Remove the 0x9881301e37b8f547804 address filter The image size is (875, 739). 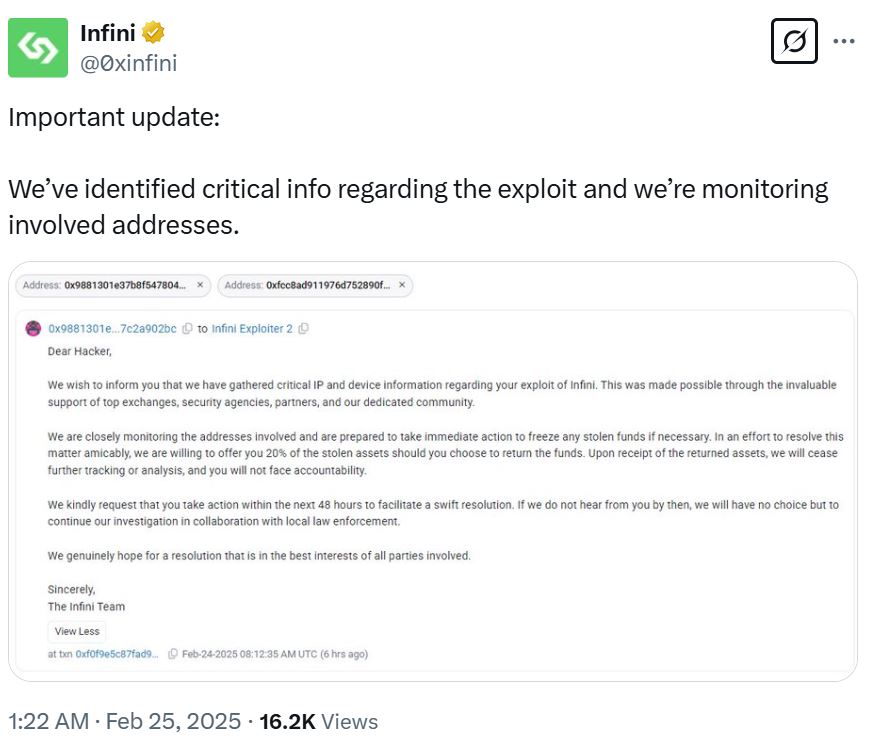click(200, 285)
